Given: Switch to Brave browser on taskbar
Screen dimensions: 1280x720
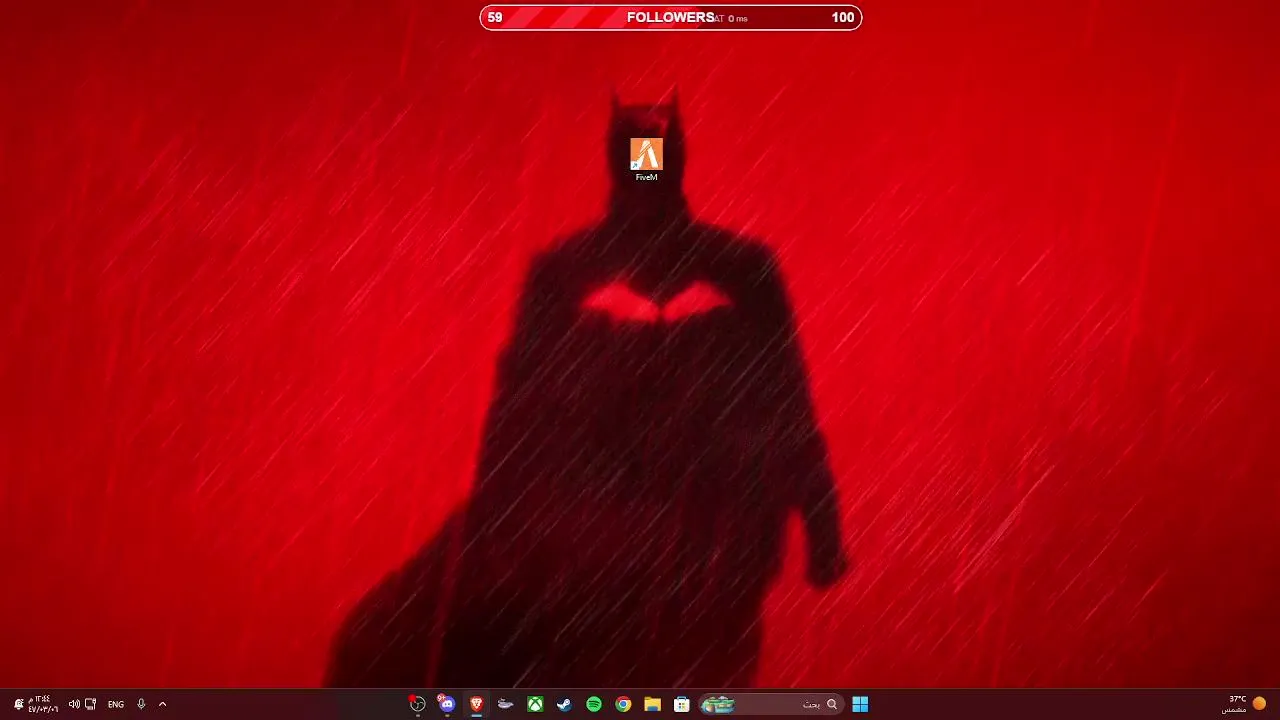Looking at the screenshot, I should (476, 704).
